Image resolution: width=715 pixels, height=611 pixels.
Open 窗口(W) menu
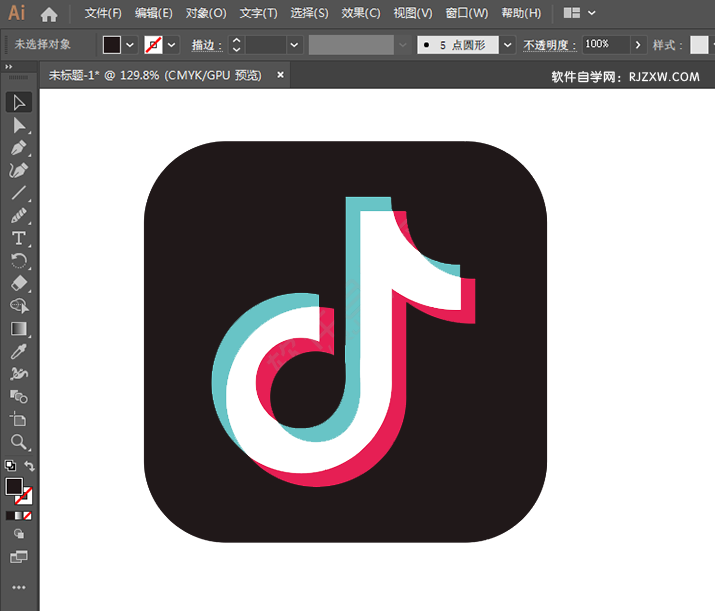[x=466, y=13]
